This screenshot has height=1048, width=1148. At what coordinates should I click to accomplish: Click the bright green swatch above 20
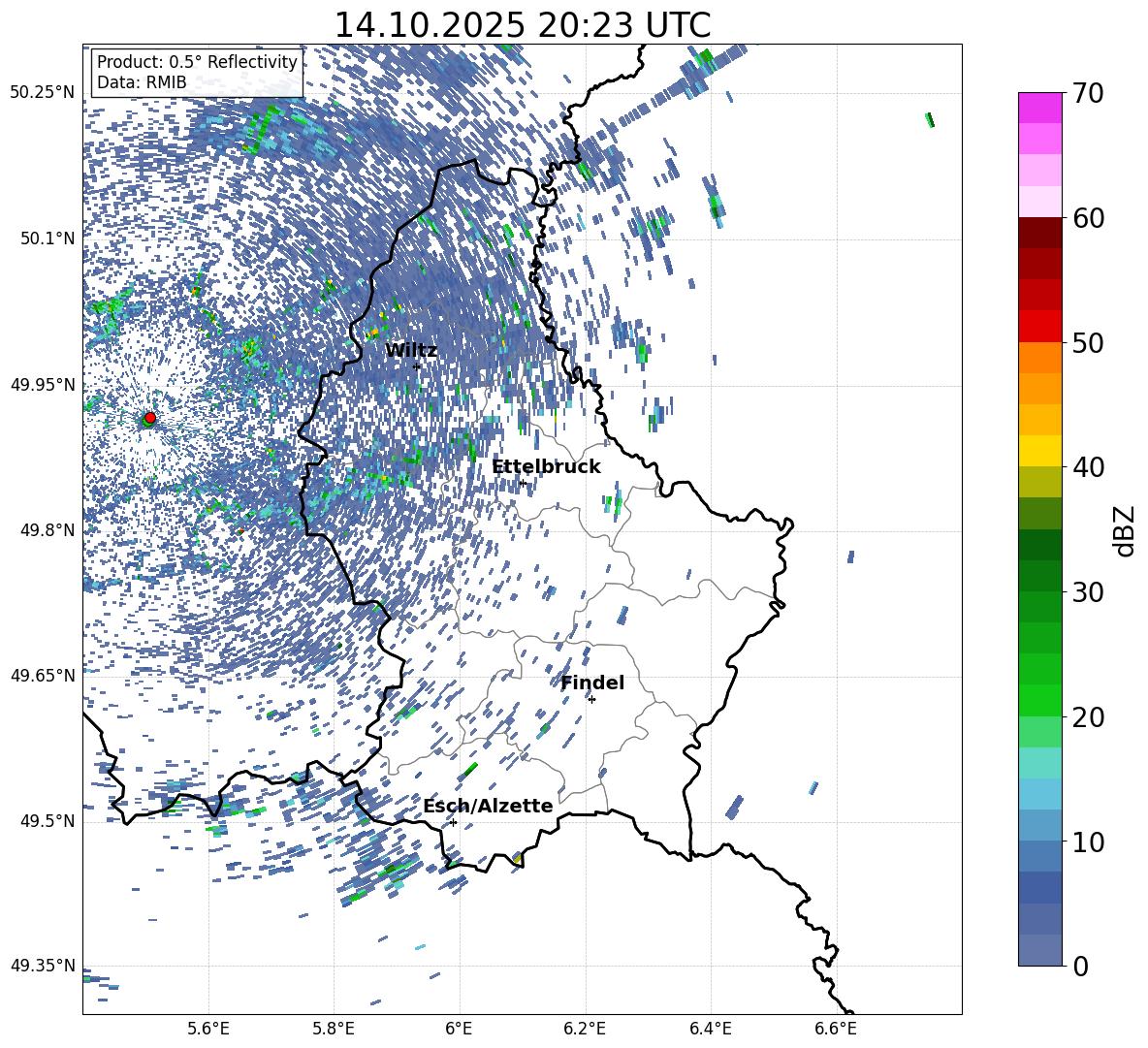coord(1039,700)
